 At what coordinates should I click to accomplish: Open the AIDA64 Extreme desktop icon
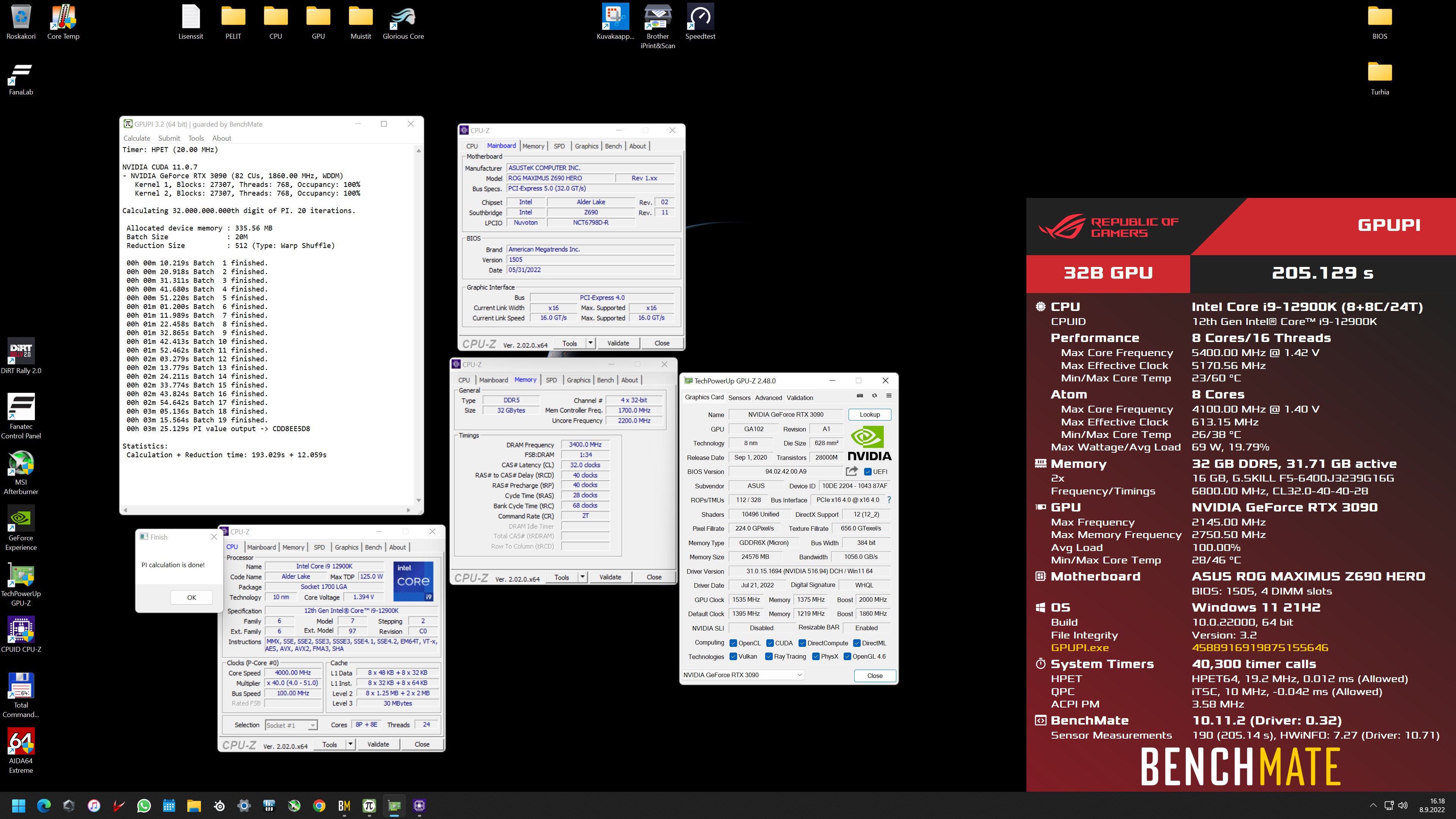21,751
